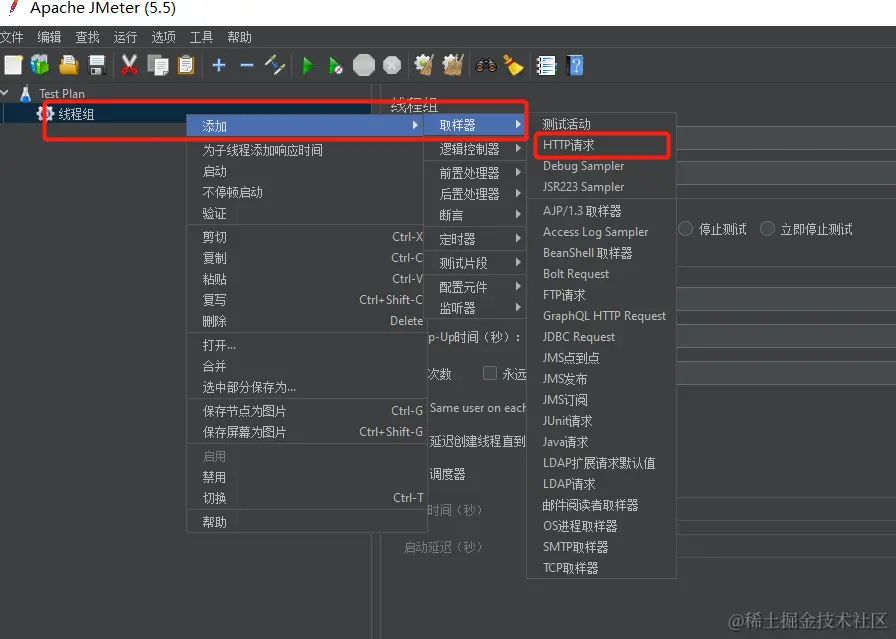Expand the 逻辑控制器 submenu
The width and height of the screenshot is (896, 639).
pyautogui.click(x=474, y=149)
